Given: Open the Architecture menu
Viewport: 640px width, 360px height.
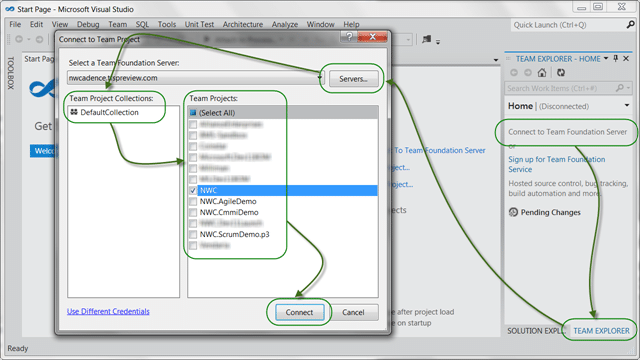Looking at the screenshot, I should tap(243, 24).
